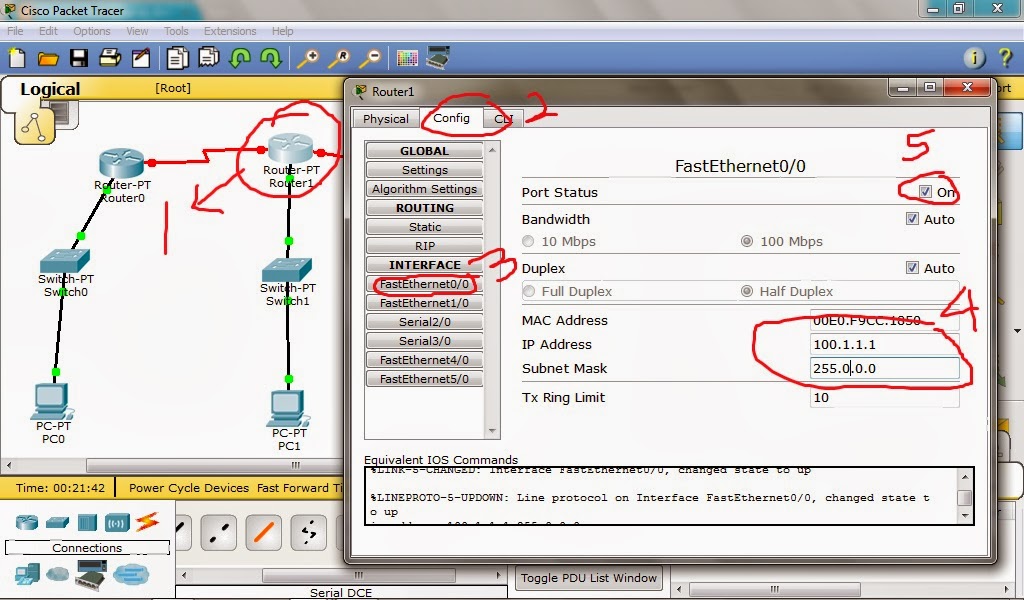Click the IP Address field
Viewport: 1024px width, 600px height.
(884, 344)
